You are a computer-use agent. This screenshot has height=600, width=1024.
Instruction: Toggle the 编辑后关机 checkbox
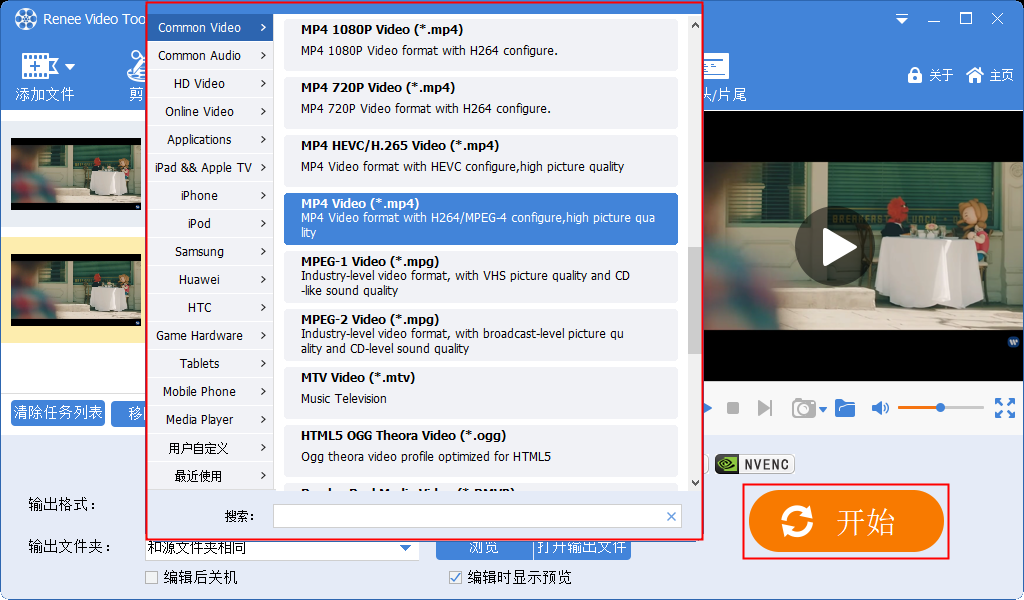(152, 577)
